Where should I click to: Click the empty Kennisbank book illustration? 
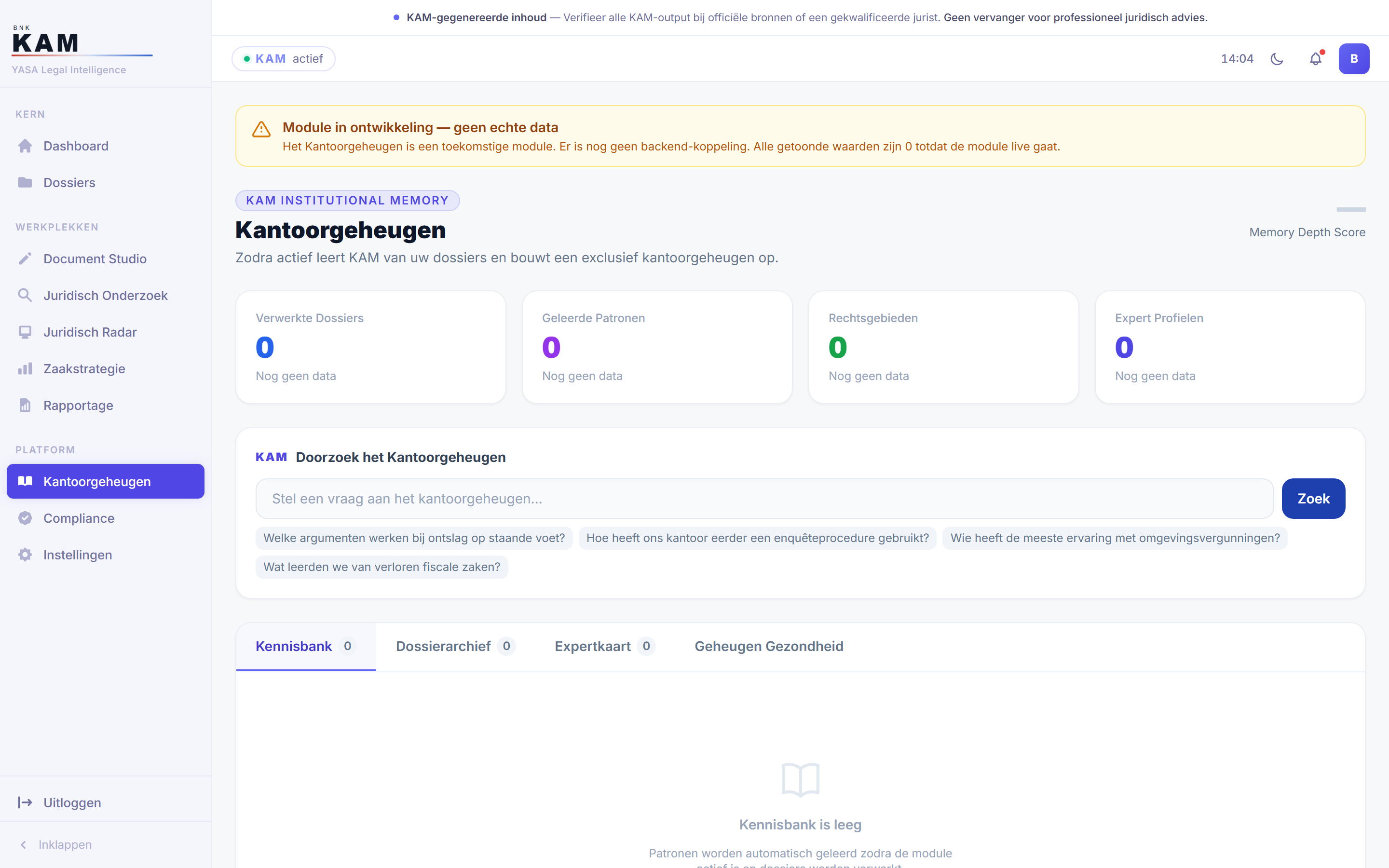[800, 780]
